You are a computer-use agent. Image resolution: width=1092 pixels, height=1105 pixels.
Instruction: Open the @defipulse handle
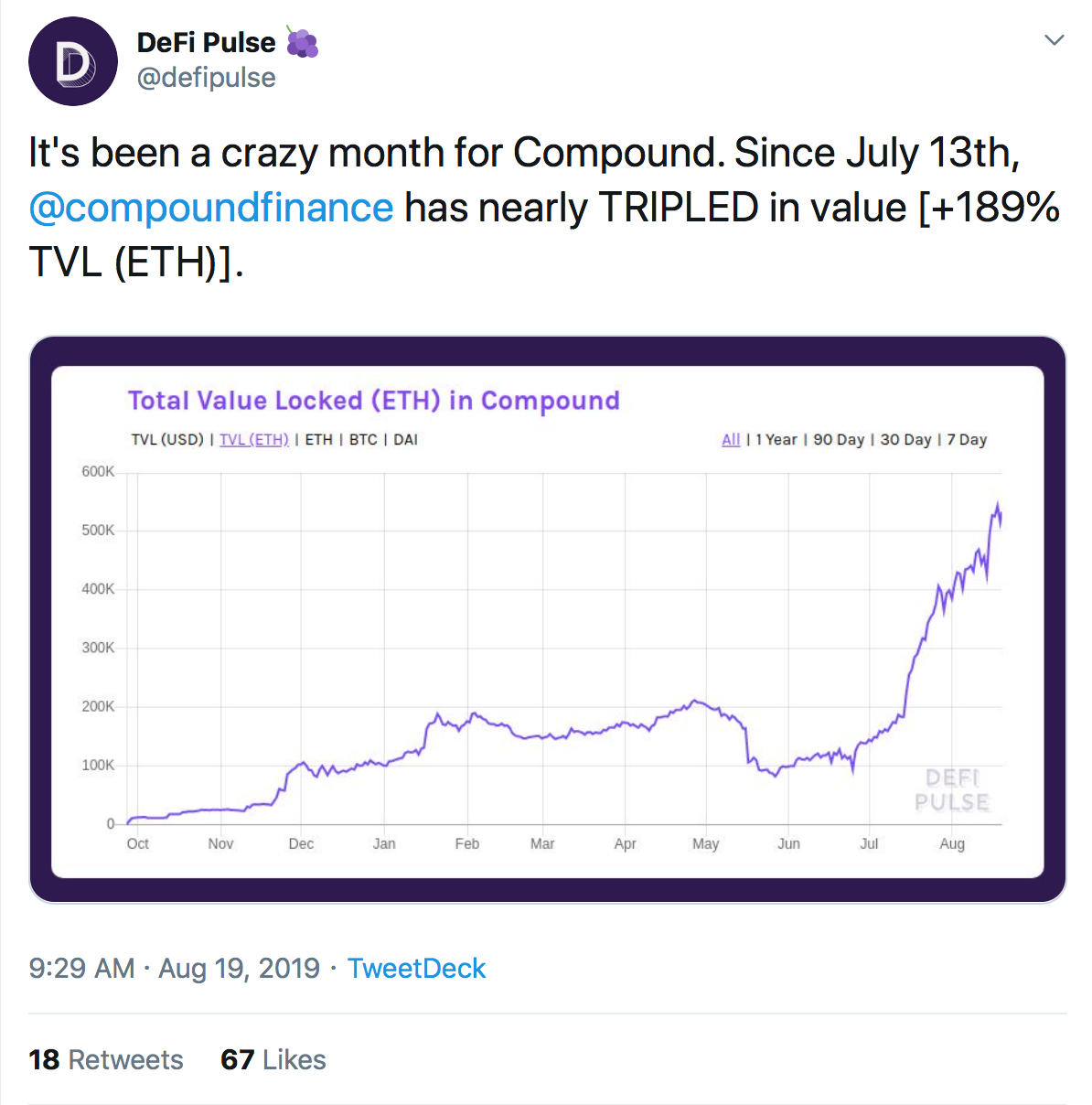tap(206, 78)
